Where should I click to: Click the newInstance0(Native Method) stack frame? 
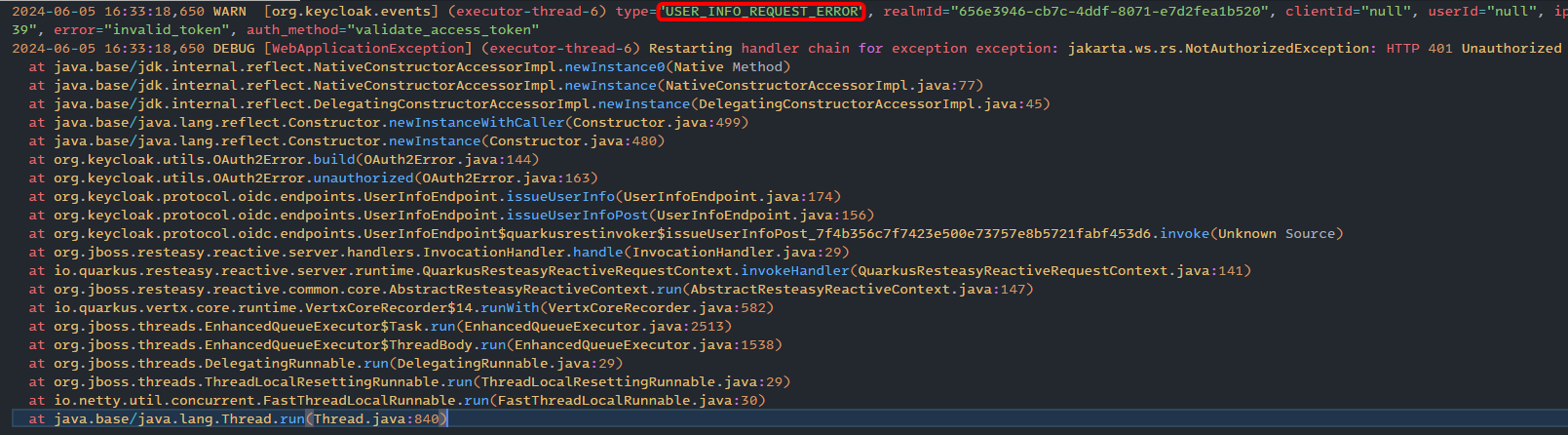677,67
